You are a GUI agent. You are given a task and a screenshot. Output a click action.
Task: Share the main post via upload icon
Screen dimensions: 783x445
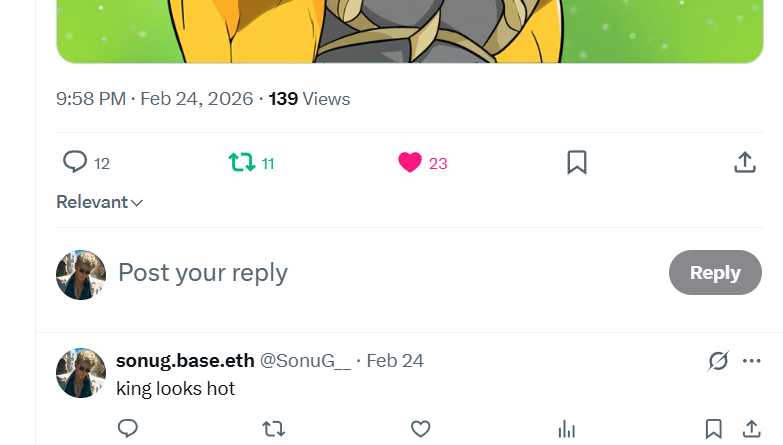745,163
